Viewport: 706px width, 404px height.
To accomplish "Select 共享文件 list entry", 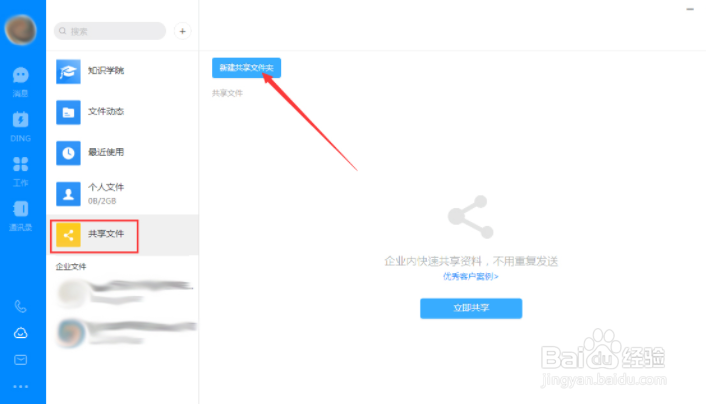I will [x=122, y=235].
